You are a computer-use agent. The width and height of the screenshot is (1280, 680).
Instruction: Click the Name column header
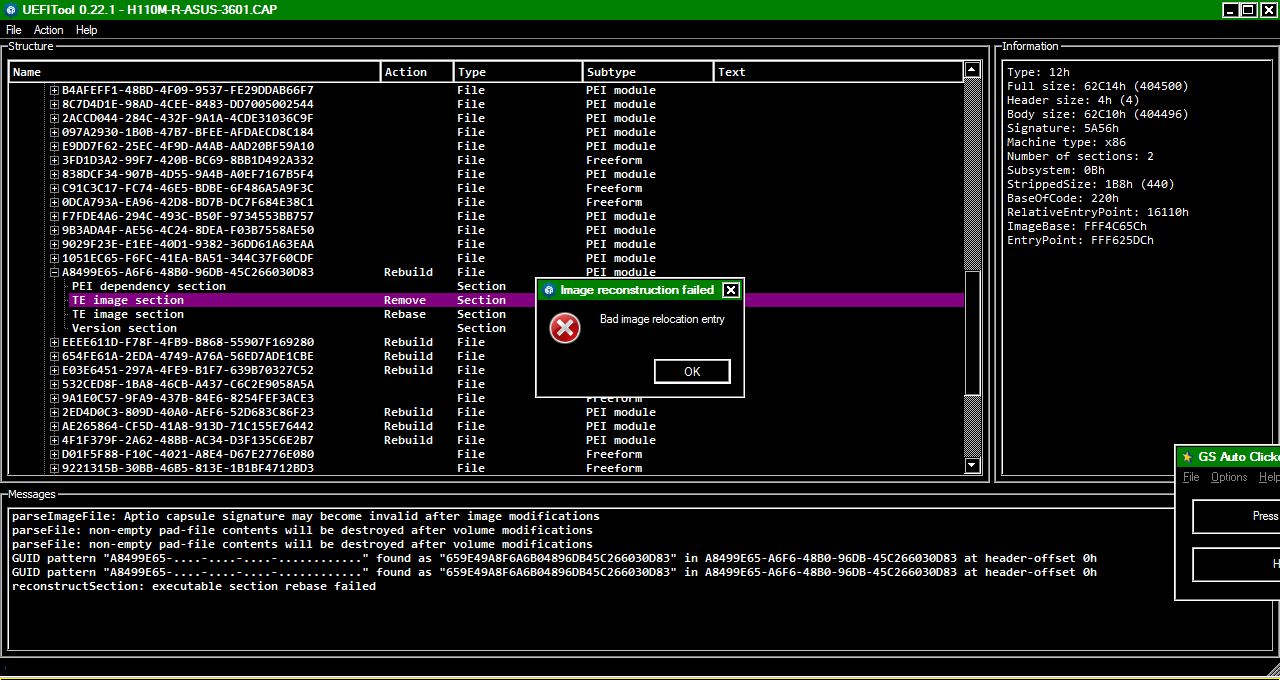[195, 72]
